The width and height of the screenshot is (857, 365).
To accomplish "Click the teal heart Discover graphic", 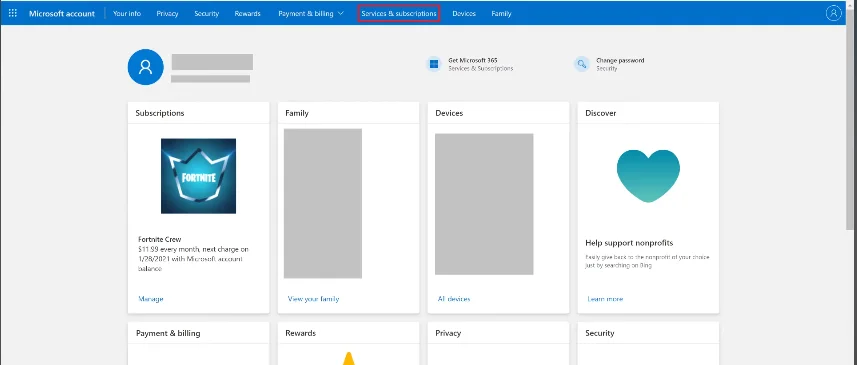I will [x=648, y=176].
